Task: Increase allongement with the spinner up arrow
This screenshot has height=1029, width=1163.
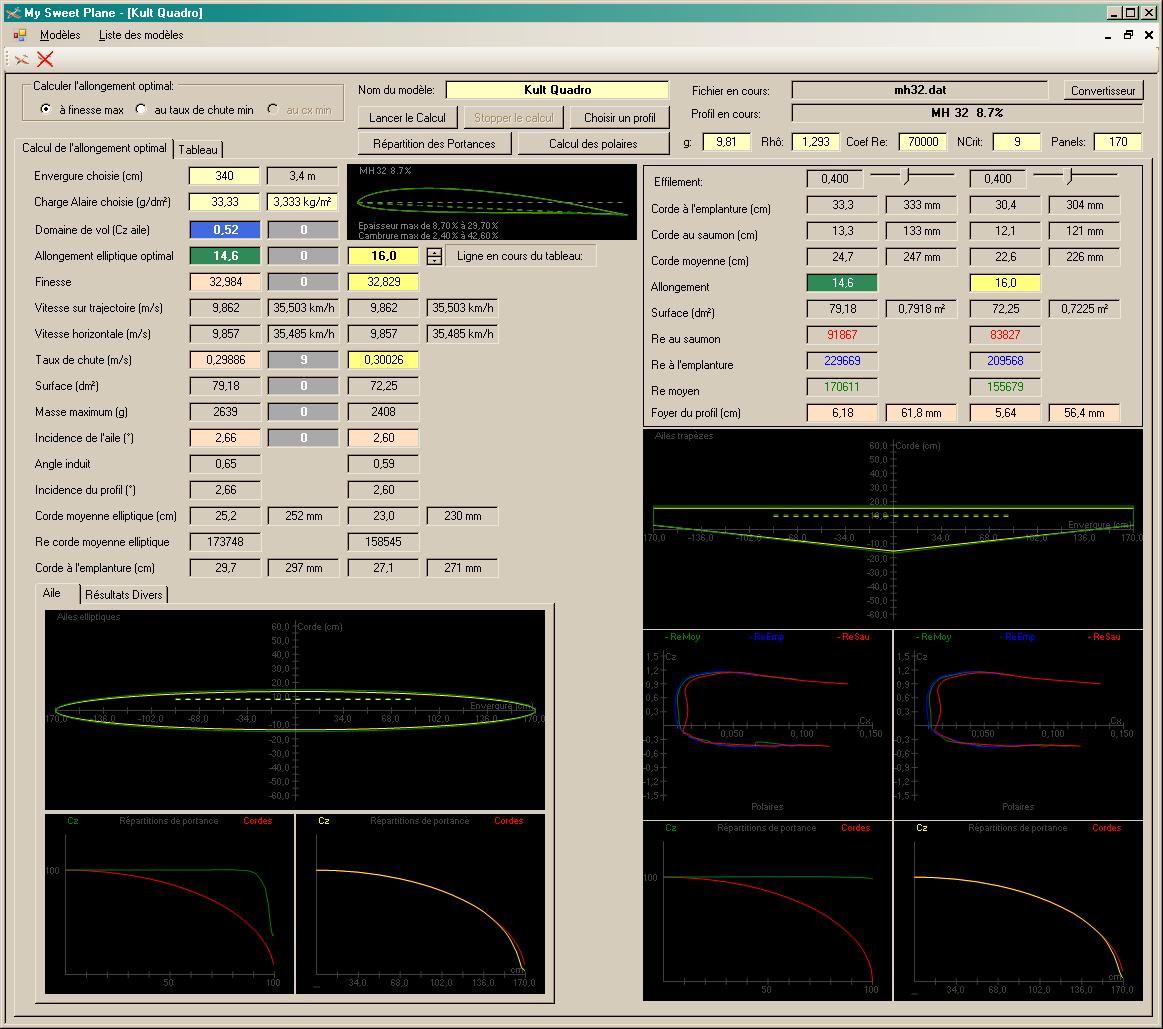Action: 434,251
